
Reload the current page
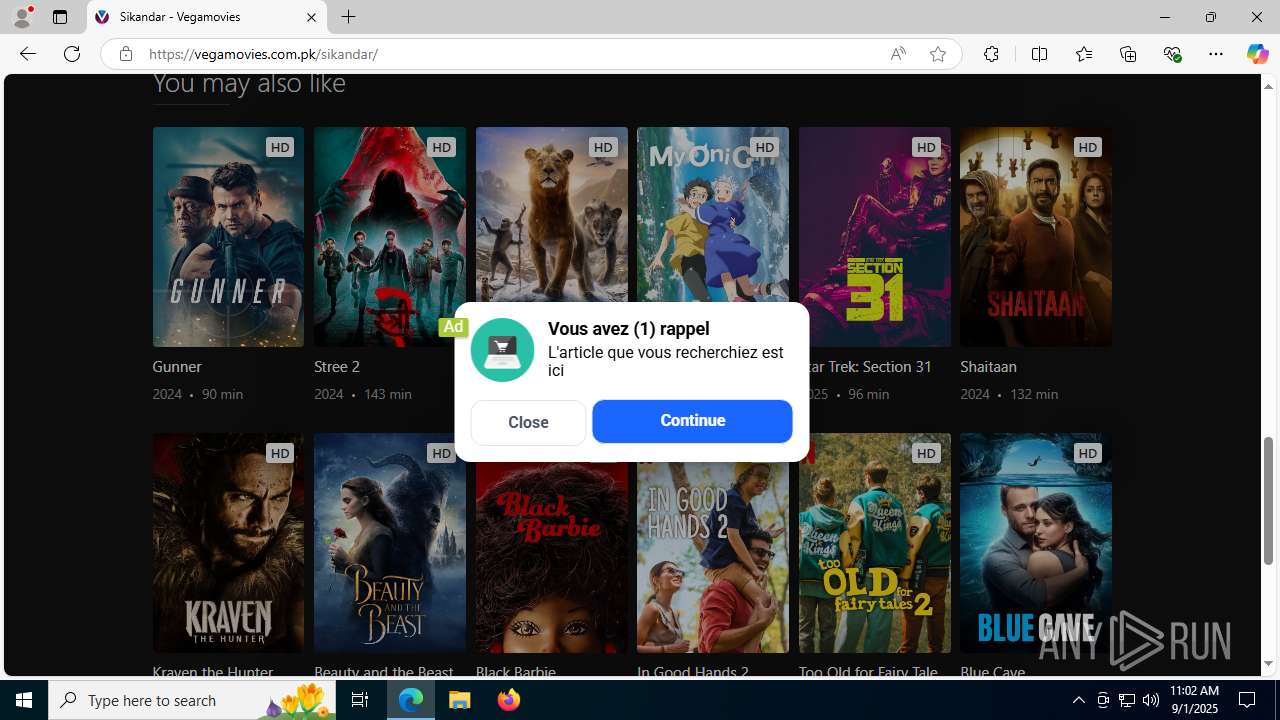[72, 54]
